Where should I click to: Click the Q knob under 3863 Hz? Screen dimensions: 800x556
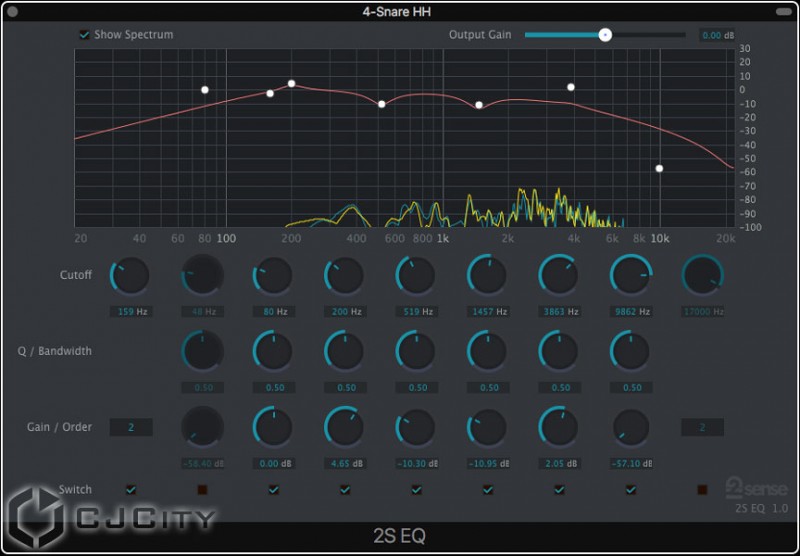559,351
